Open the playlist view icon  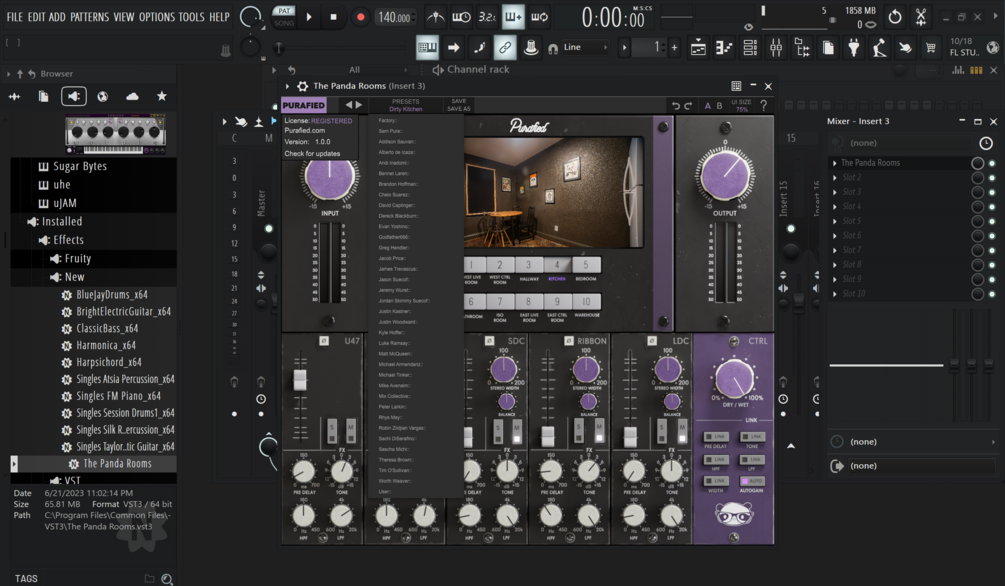click(698, 47)
